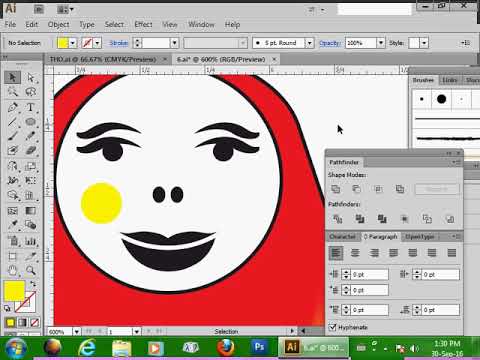480x360 pixels.
Task: Swap fill and stroke colors arrow
Action: (x=33, y=284)
